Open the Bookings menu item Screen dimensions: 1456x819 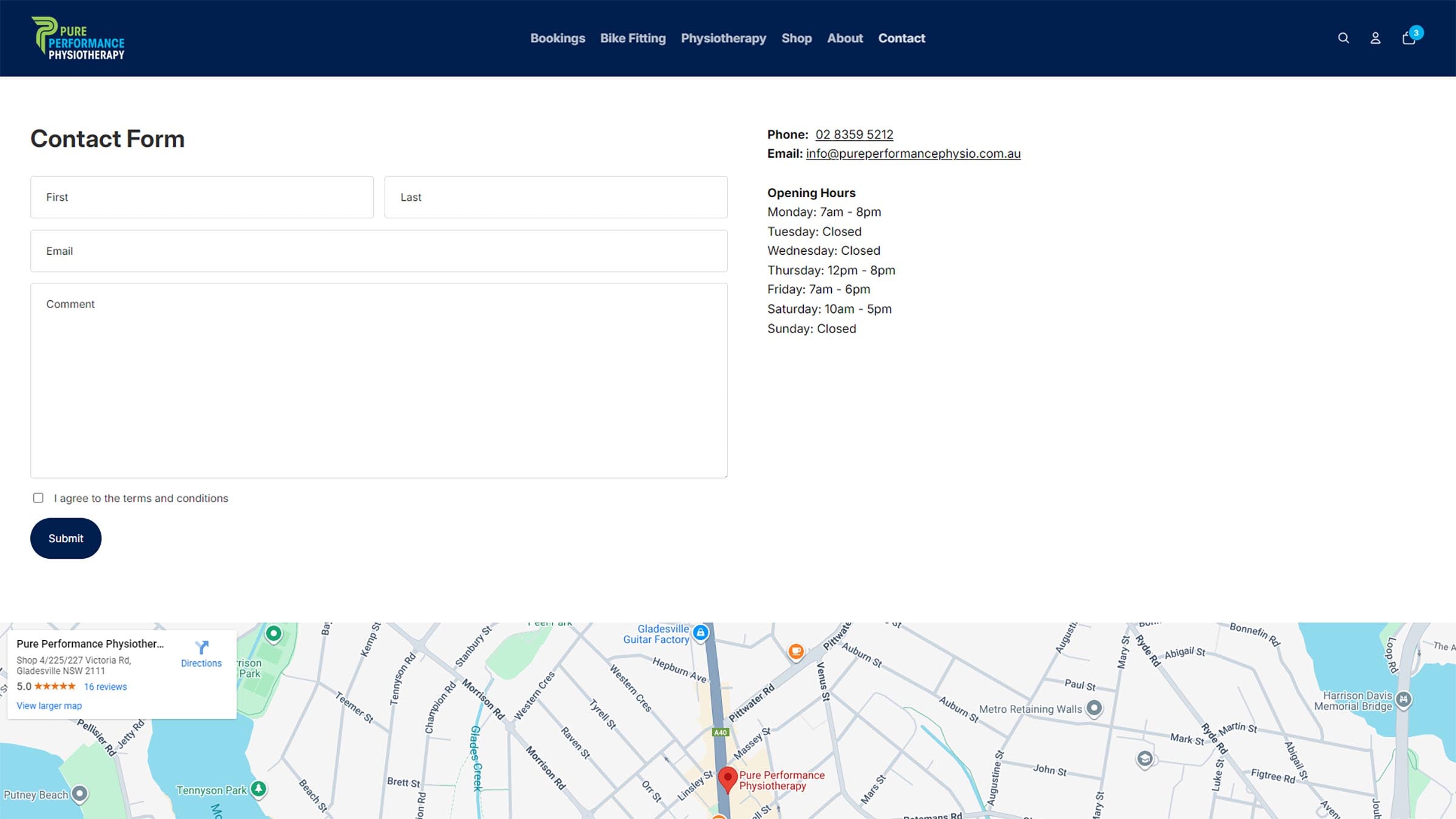(557, 38)
